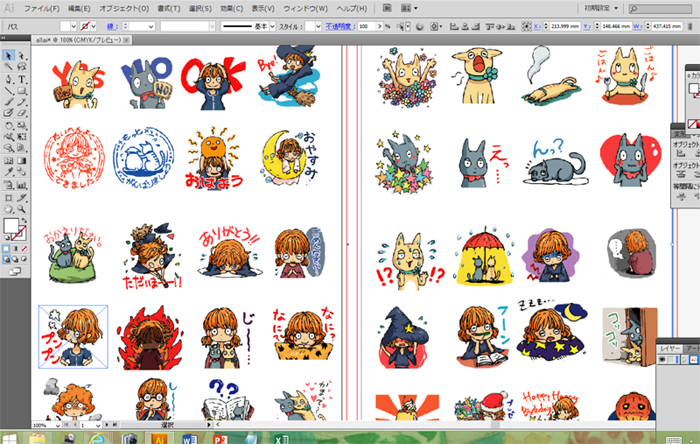Open the arrange documents dropdown
Viewport: 700px width, 444px height.
[408, 8]
